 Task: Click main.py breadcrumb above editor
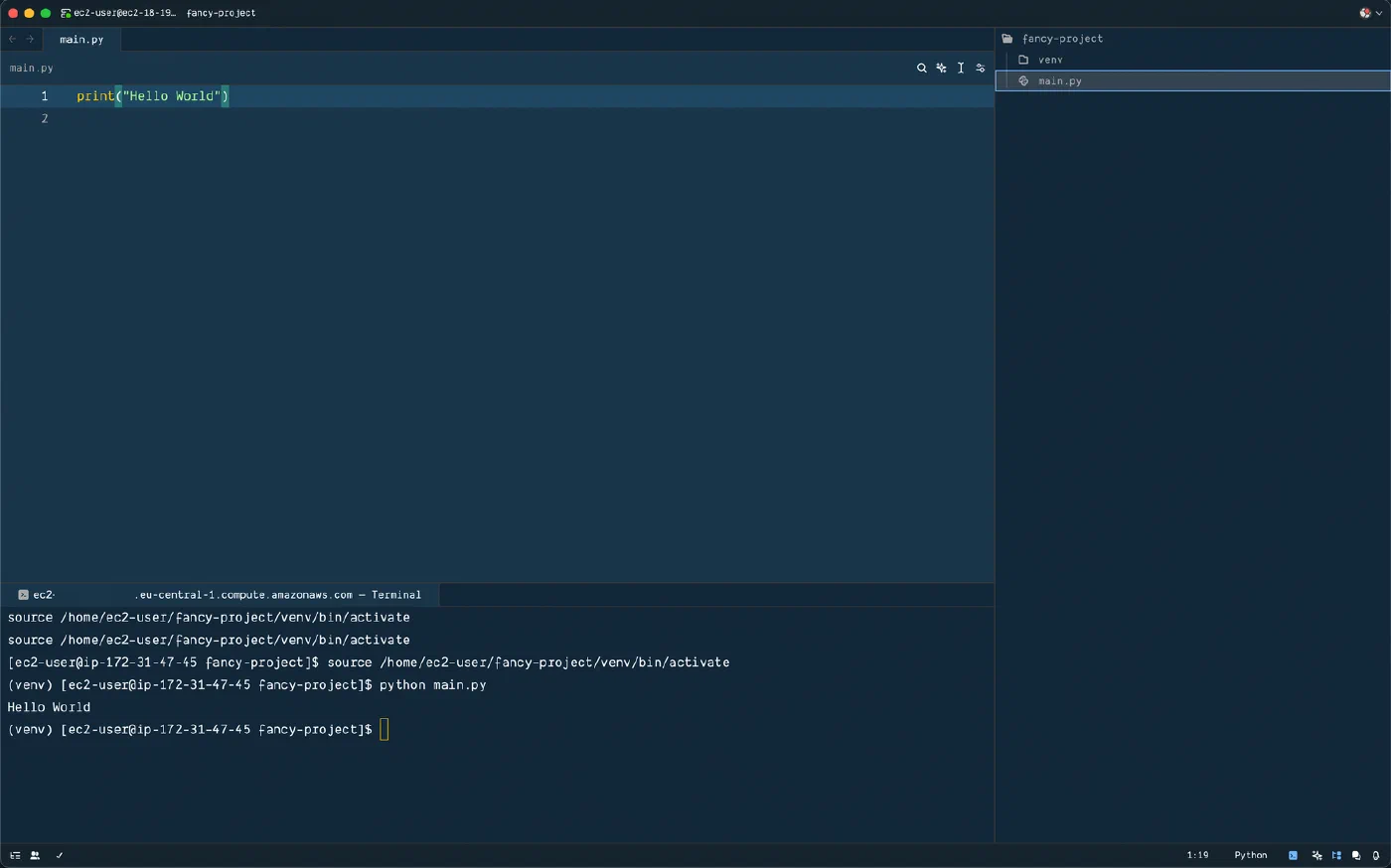click(x=32, y=69)
